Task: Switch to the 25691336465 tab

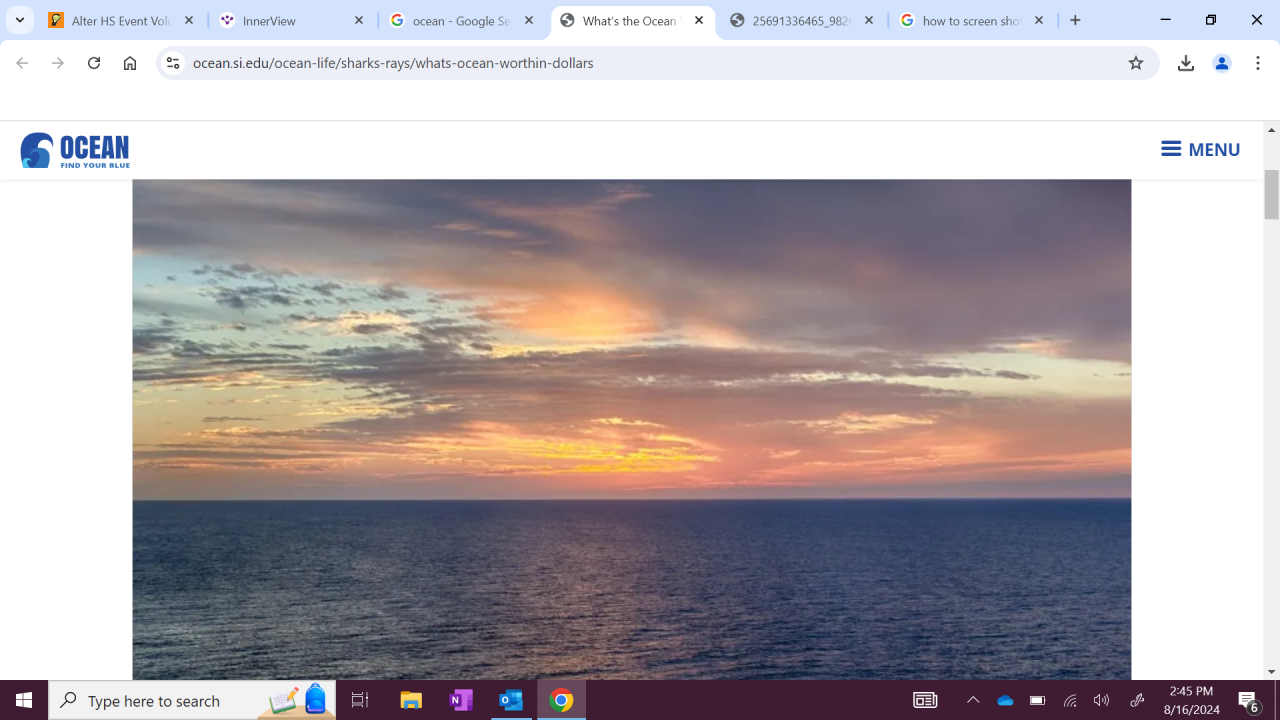Action: point(803,20)
